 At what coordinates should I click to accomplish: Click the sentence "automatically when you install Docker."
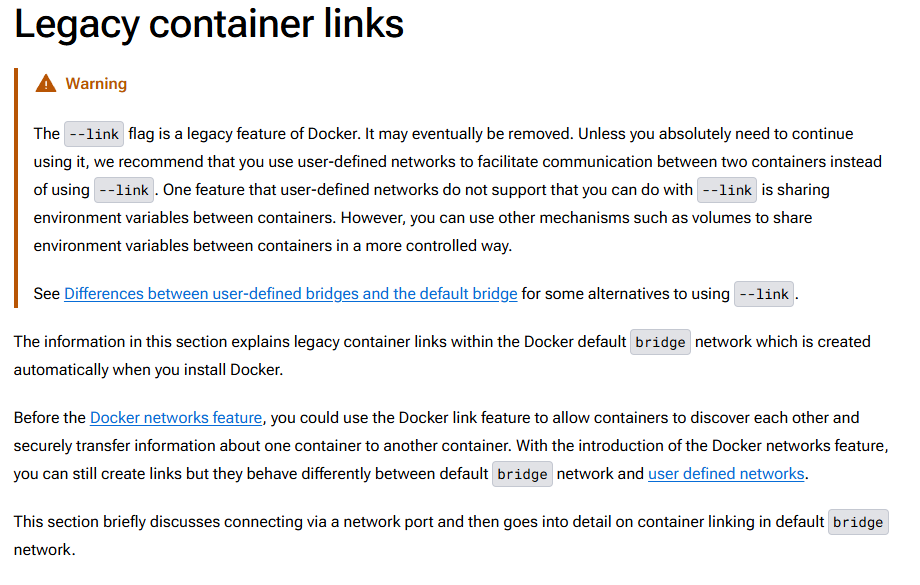pyautogui.click(x=148, y=370)
